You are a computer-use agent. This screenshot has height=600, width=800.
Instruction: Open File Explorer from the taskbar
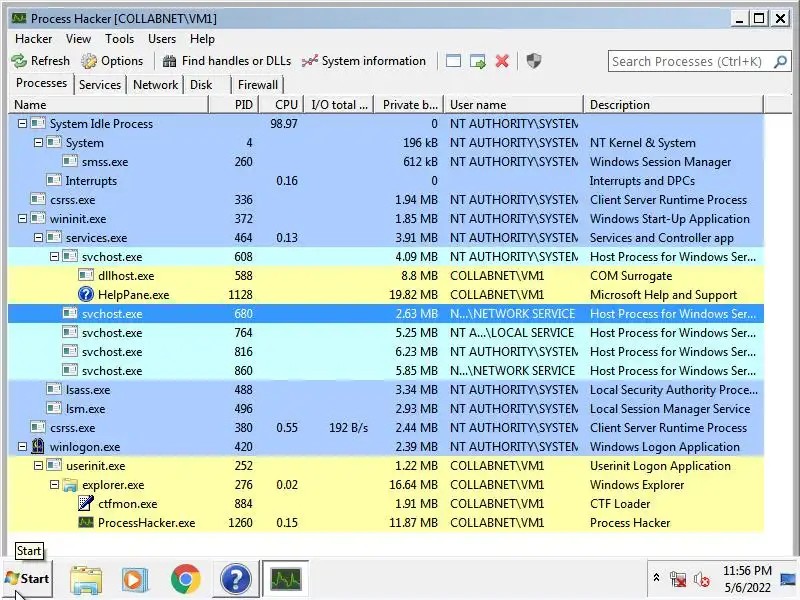pyautogui.click(x=86, y=580)
